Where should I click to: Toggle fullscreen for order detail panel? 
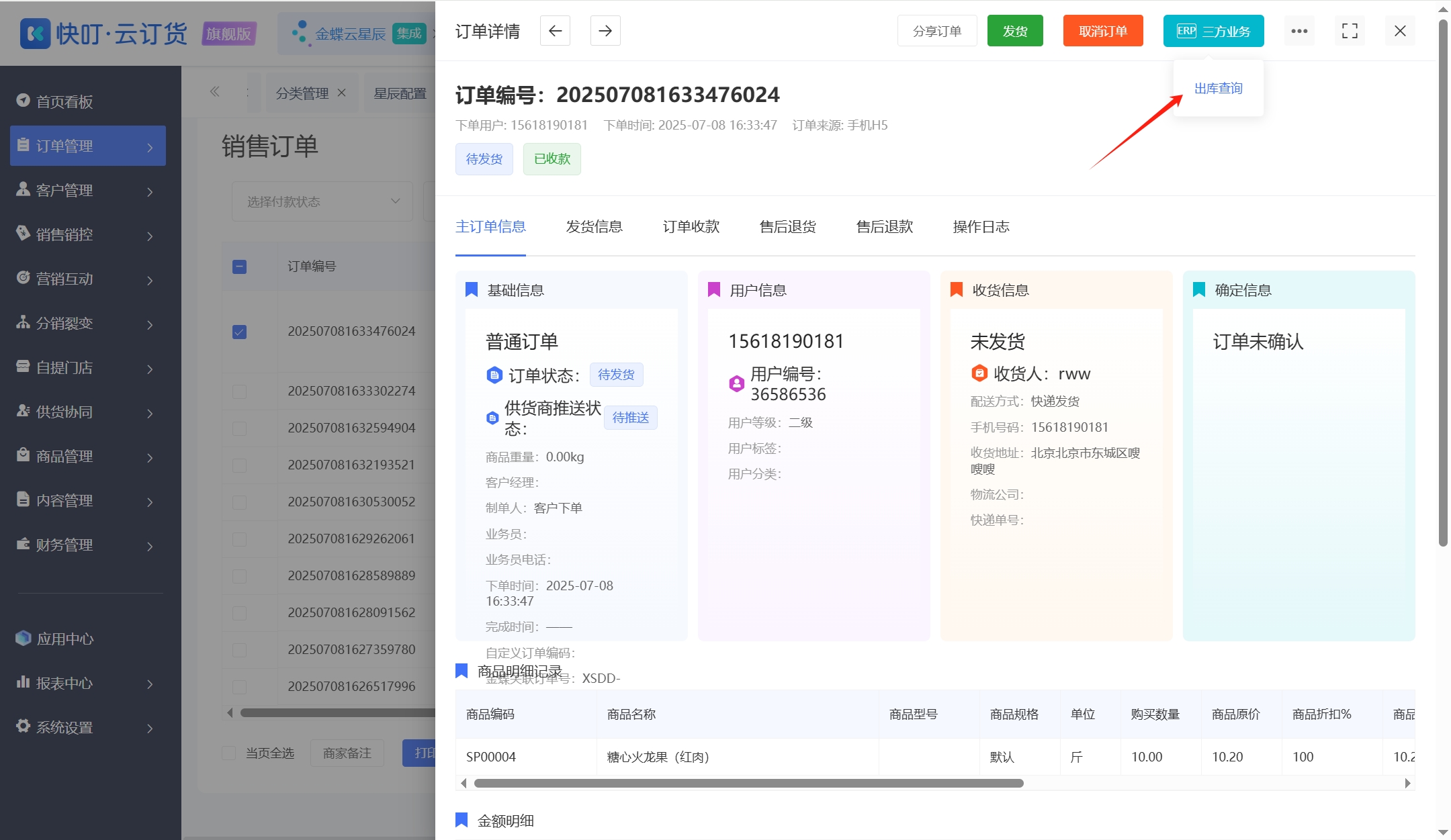[x=1350, y=31]
